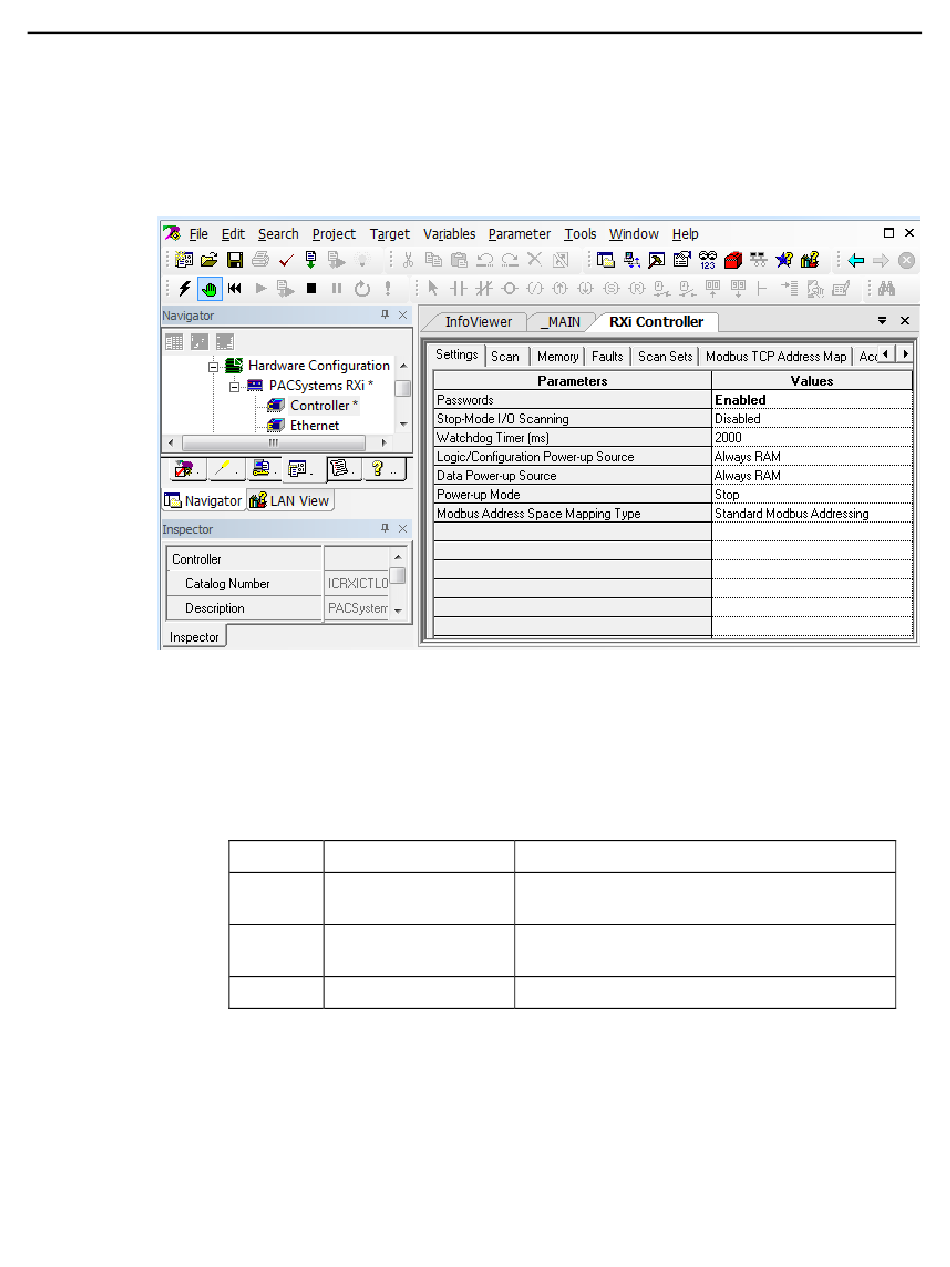
Task: Click the Navigator yellow question mark tab
Action: coord(385,468)
